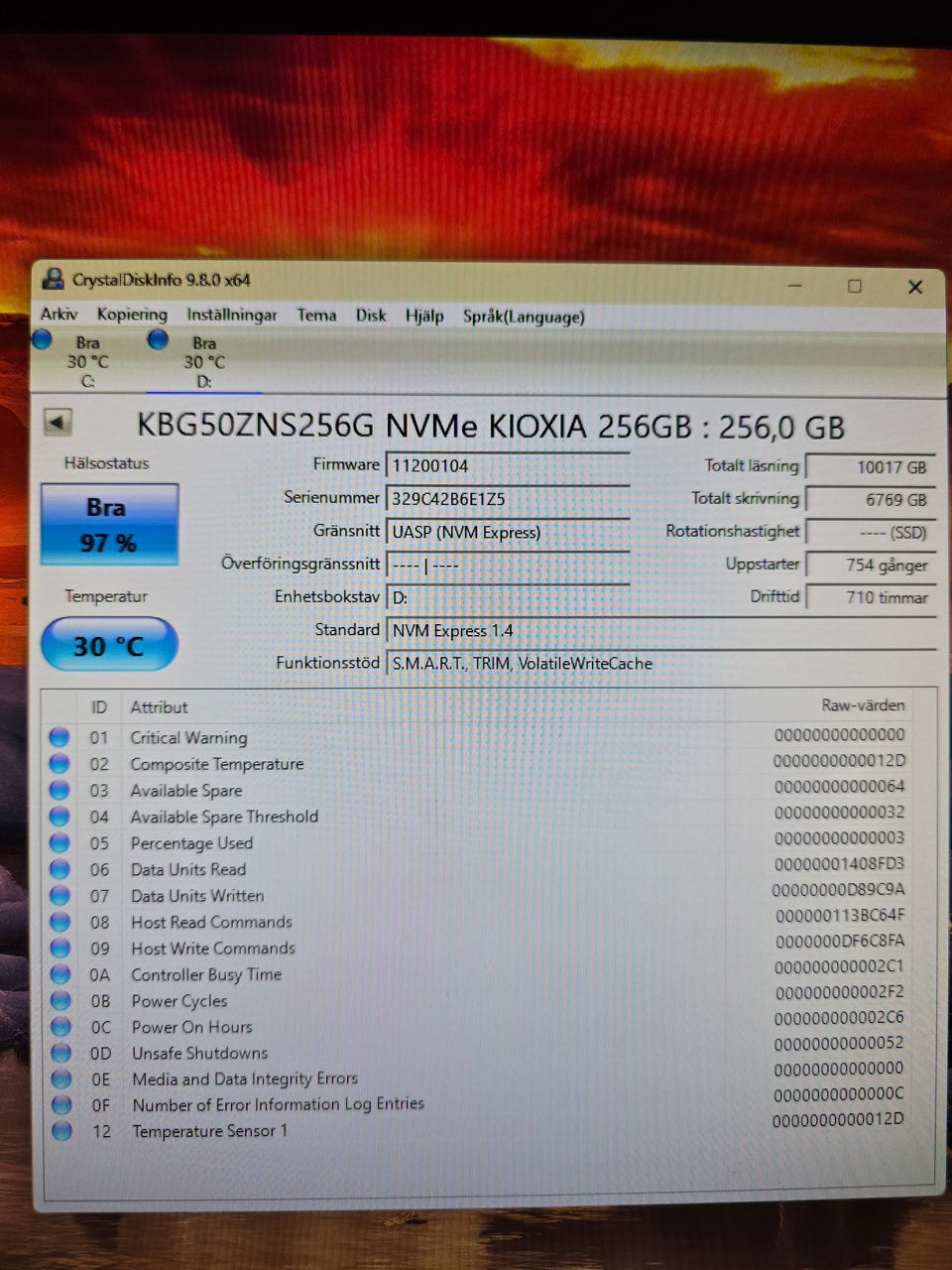Screen dimensions: 952x1270
Task: Click the Drifttid value 710 timmar
Action: [x=872, y=597]
